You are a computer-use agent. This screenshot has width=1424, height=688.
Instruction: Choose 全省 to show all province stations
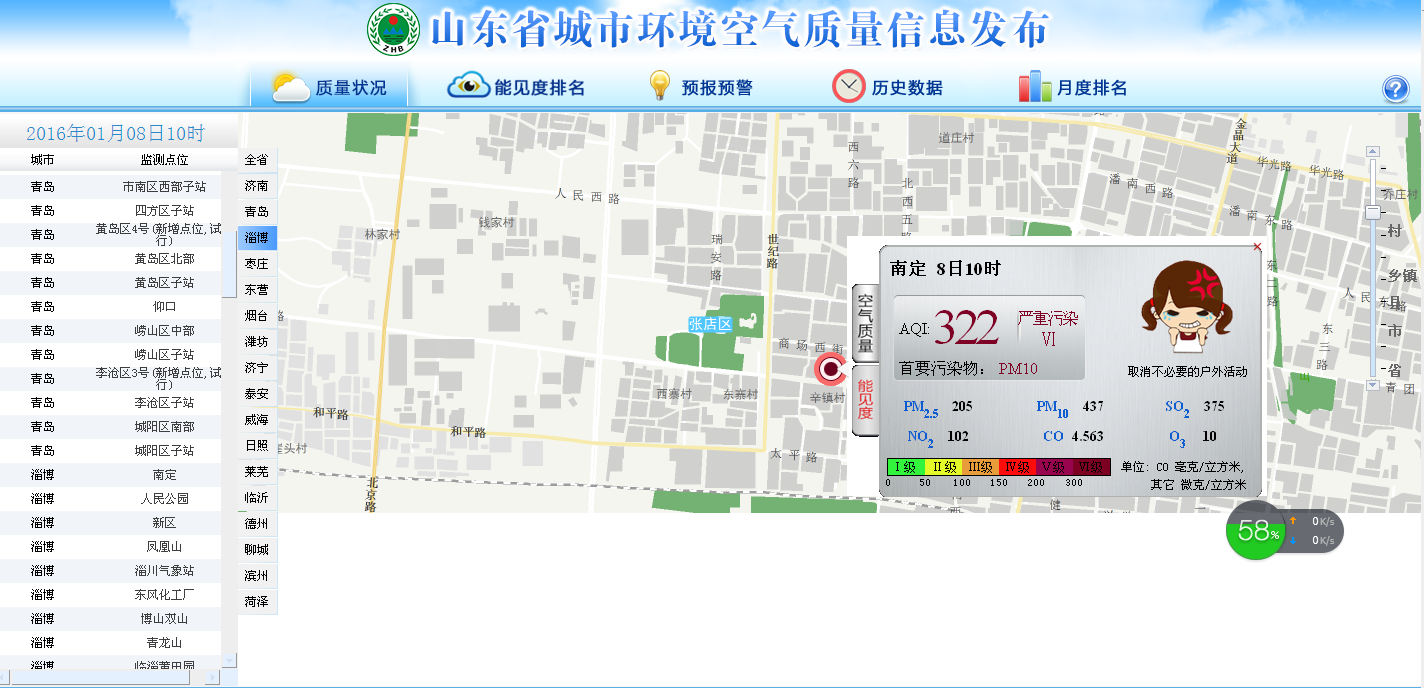pyautogui.click(x=257, y=160)
